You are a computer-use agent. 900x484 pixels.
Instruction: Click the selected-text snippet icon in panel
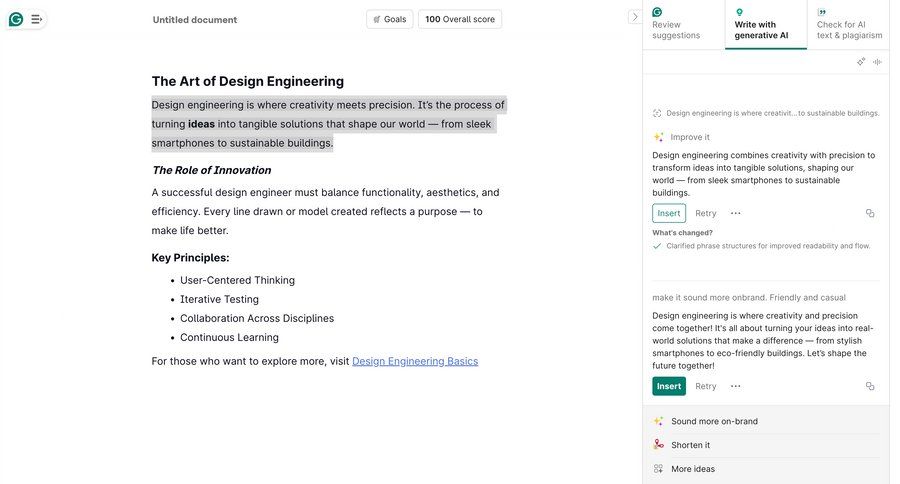tap(657, 113)
